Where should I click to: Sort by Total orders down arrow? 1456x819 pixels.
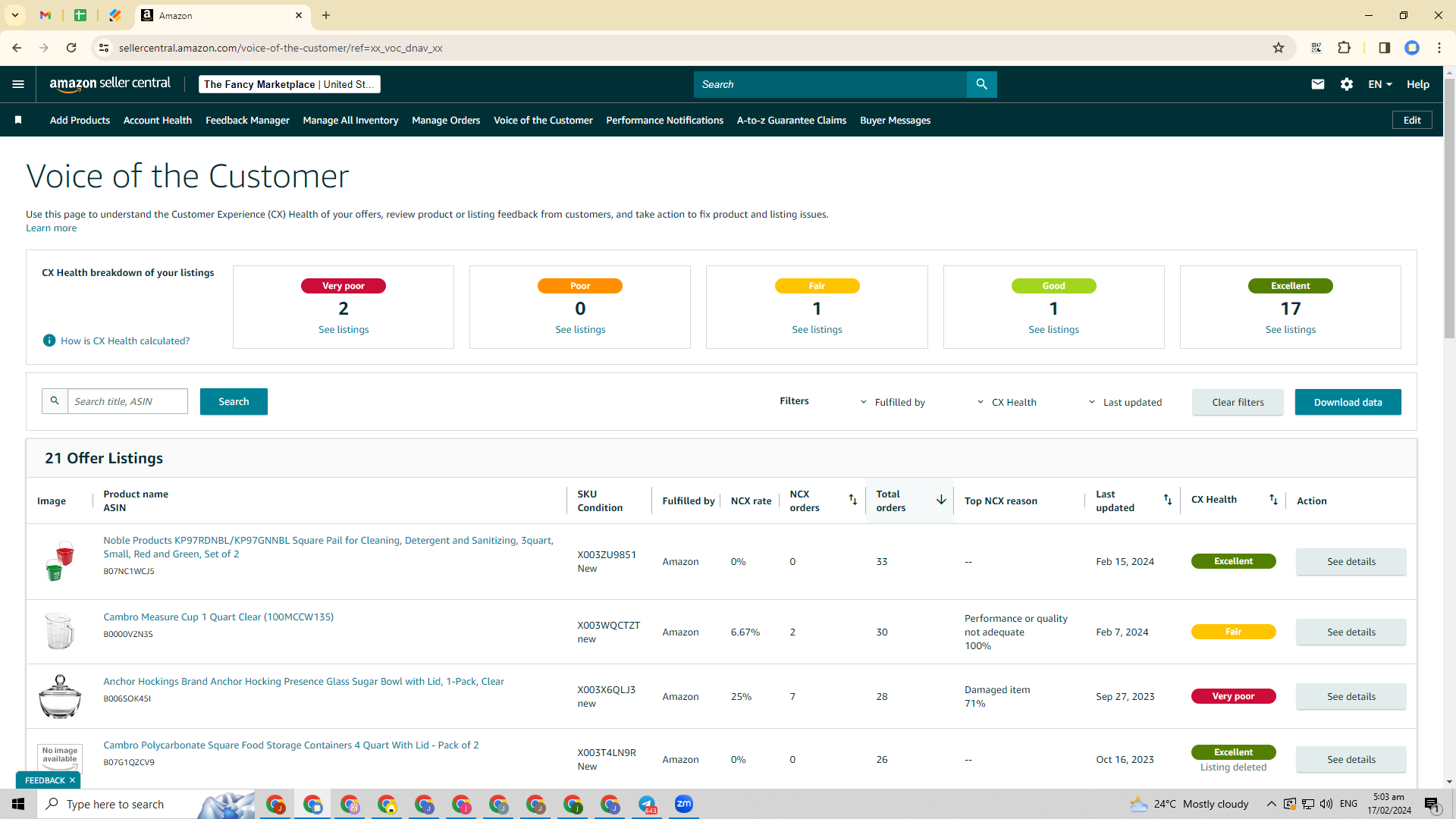pos(941,500)
